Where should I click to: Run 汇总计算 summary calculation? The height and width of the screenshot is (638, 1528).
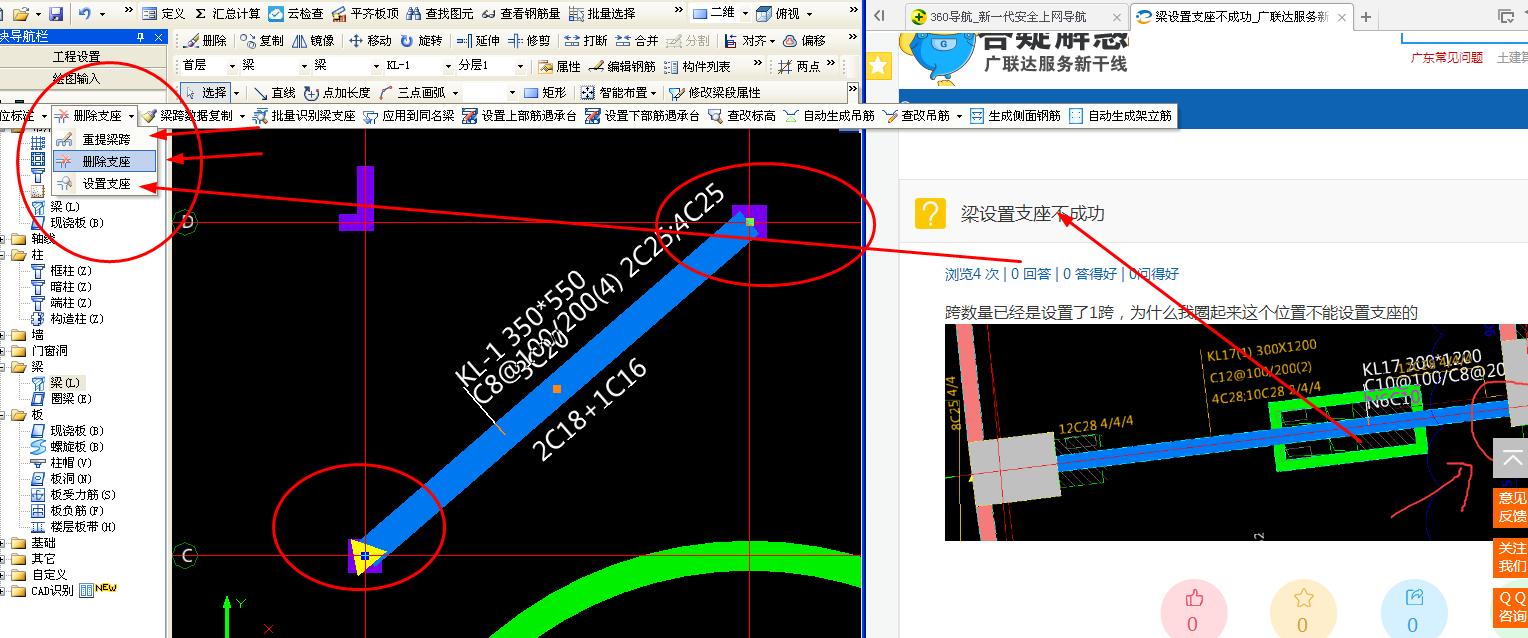pos(228,14)
